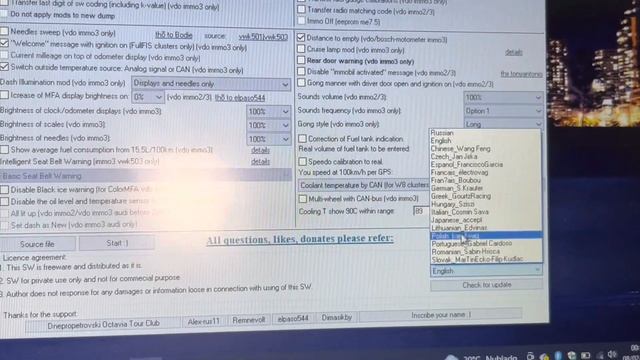This screenshot has width=640, height=360.
Task: Open the MFA brightness 0% dropdown
Action: [148, 97]
